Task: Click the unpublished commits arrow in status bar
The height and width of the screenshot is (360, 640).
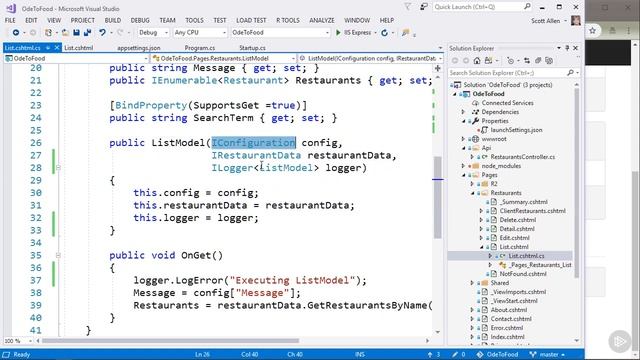Action: 430,355
